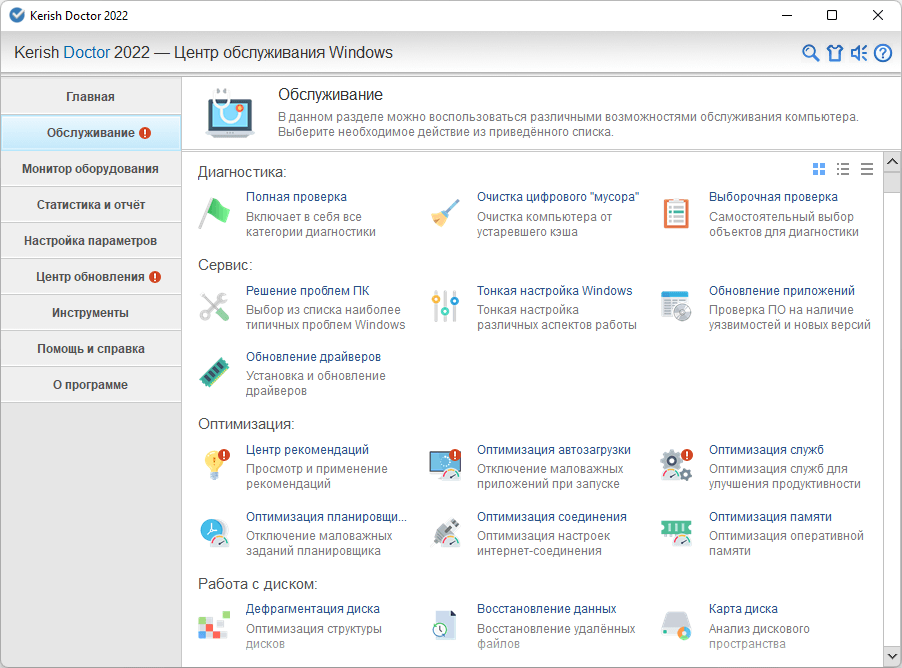Open the search magnifier icon in header
The height and width of the screenshot is (668, 902).
(811, 53)
